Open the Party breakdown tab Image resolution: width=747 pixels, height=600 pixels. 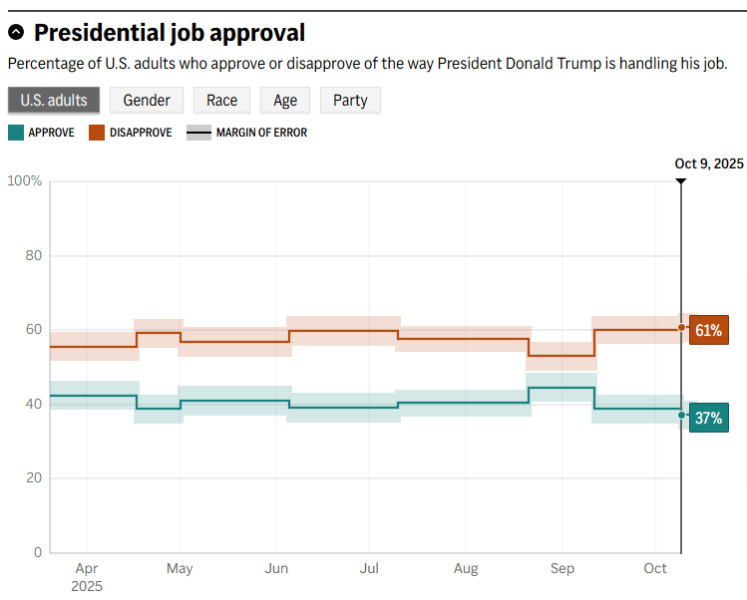pyautogui.click(x=350, y=100)
